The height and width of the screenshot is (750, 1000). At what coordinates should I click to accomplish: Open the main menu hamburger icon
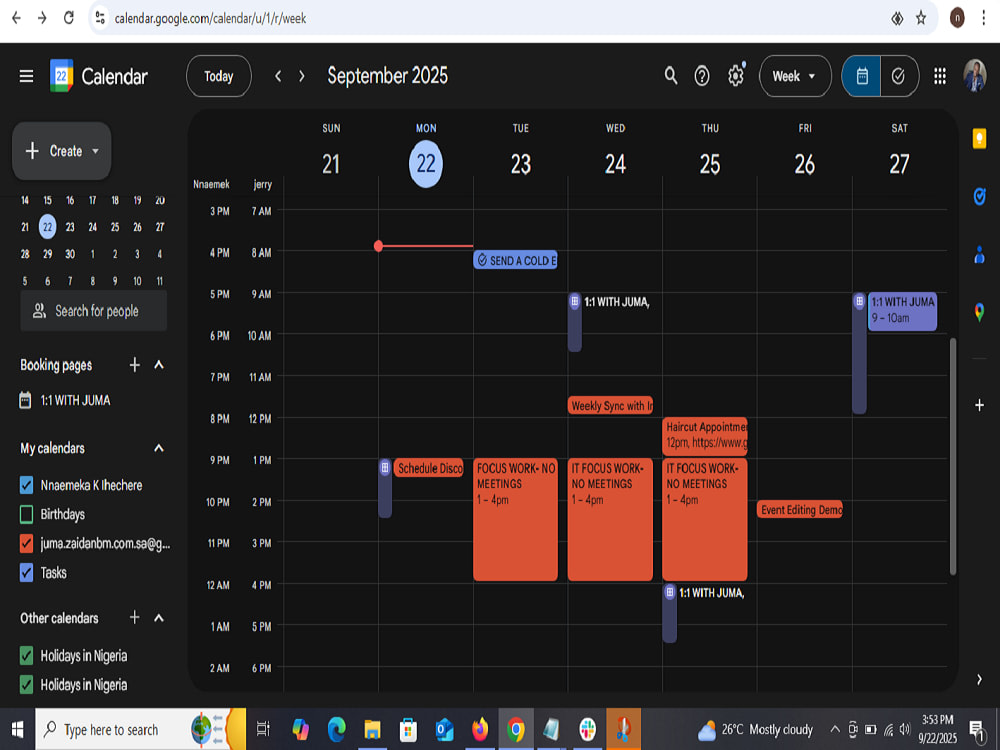26,77
